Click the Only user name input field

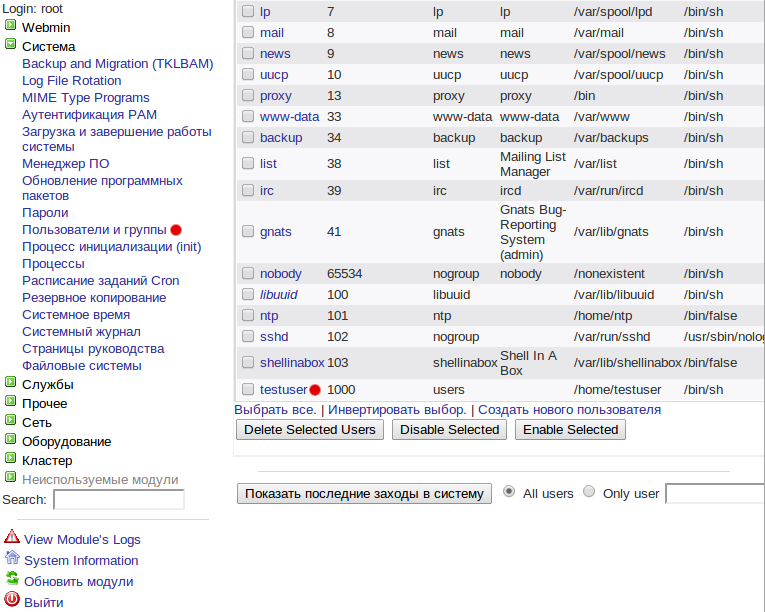715,493
